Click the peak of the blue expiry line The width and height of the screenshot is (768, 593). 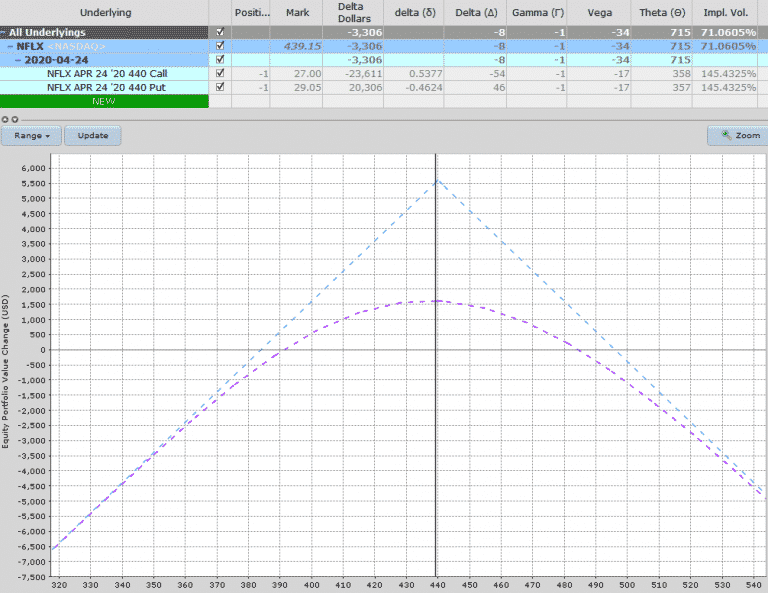[x=437, y=180]
